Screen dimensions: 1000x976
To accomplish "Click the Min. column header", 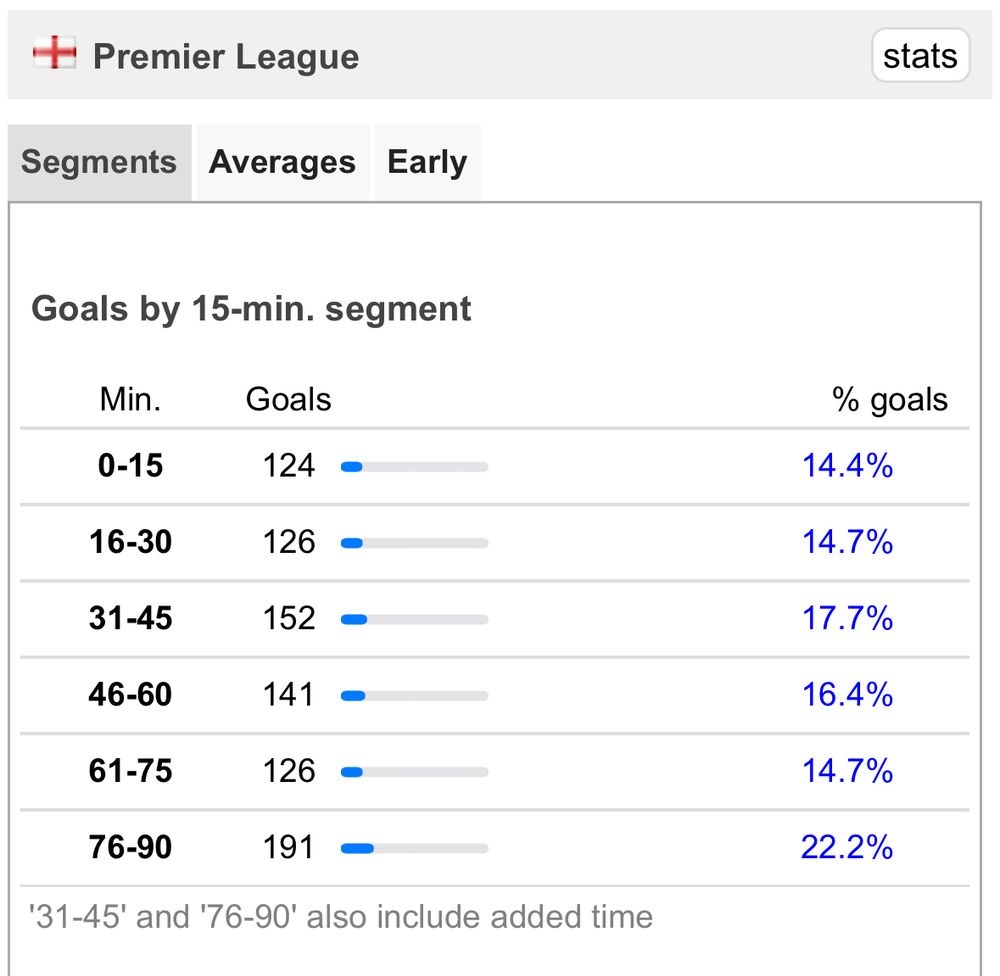I will (x=130, y=400).
